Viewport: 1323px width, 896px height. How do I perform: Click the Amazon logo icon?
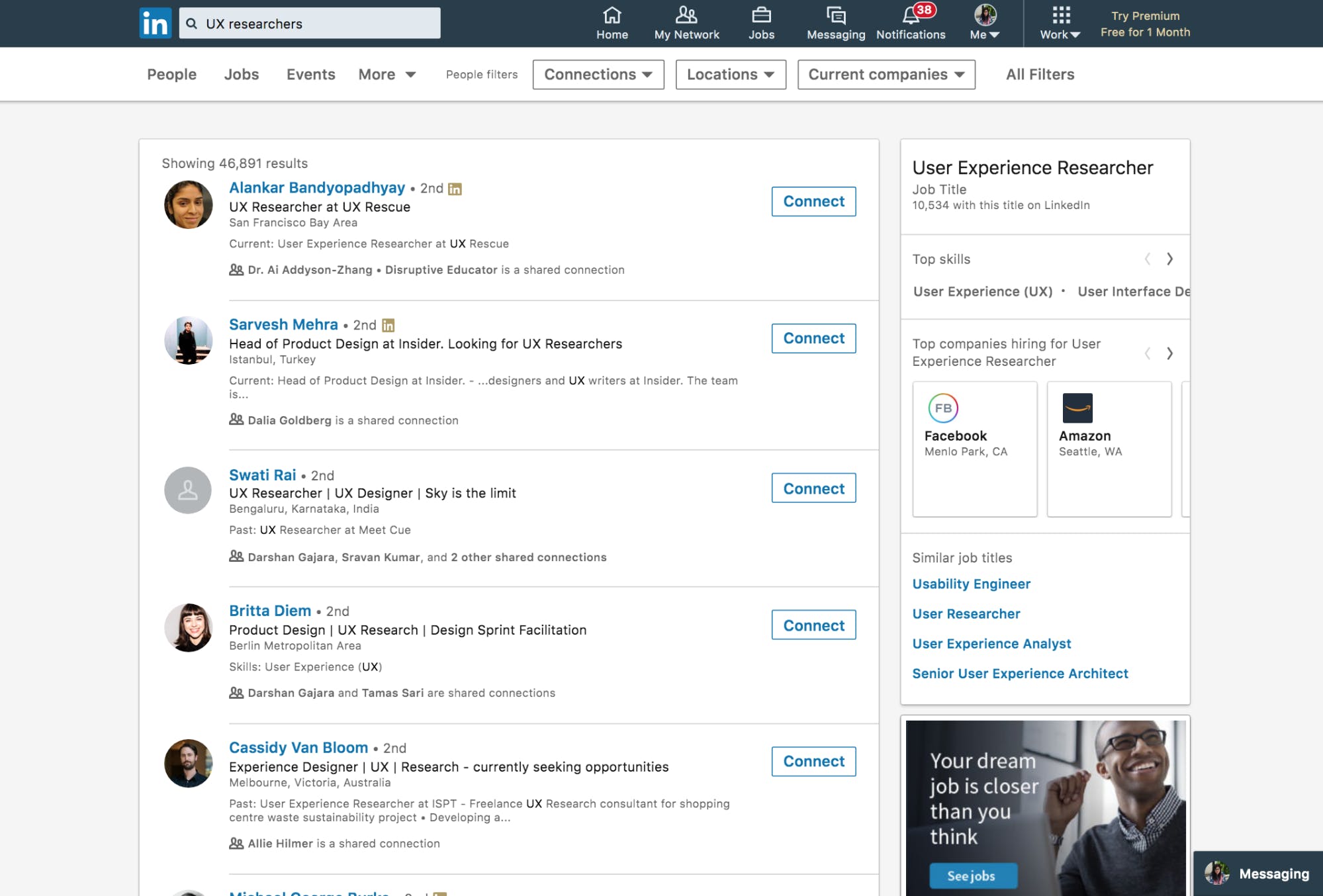[1077, 408]
